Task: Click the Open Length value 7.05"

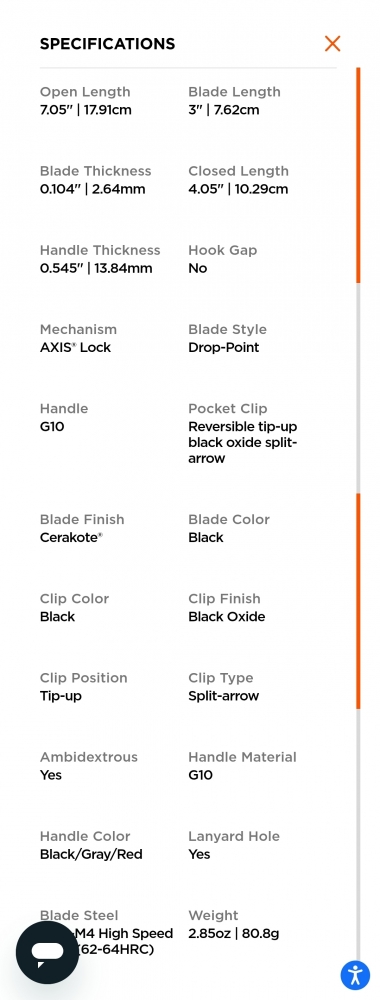Action: point(85,110)
